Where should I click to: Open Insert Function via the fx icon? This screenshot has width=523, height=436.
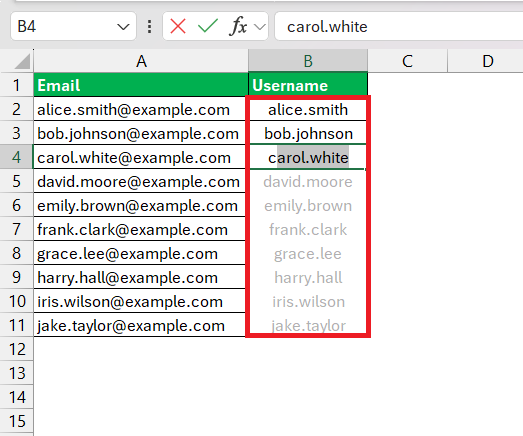(238, 26)
